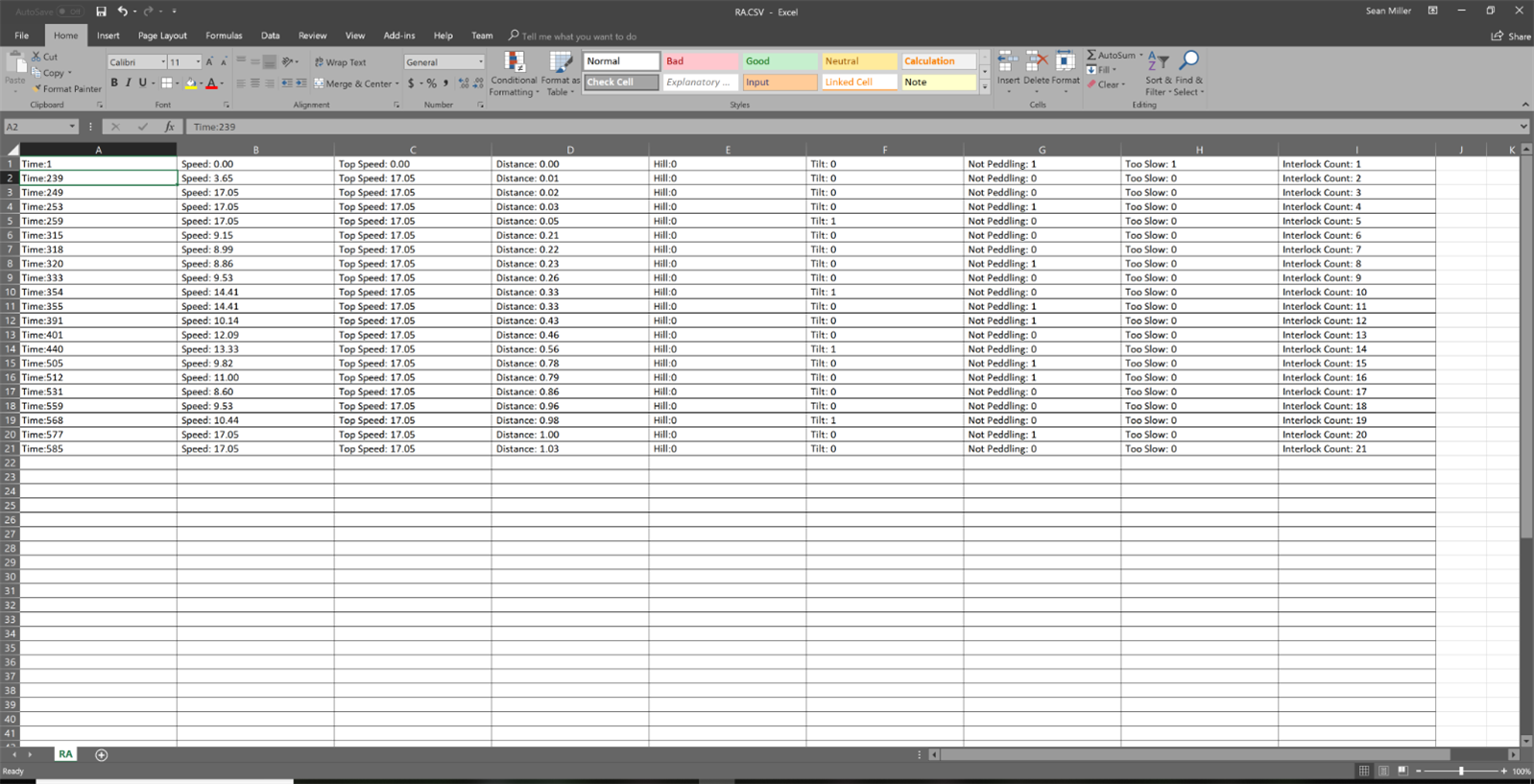The image size is (1534, 784).
Task: Click the Share button
Action: [1511, 36]
